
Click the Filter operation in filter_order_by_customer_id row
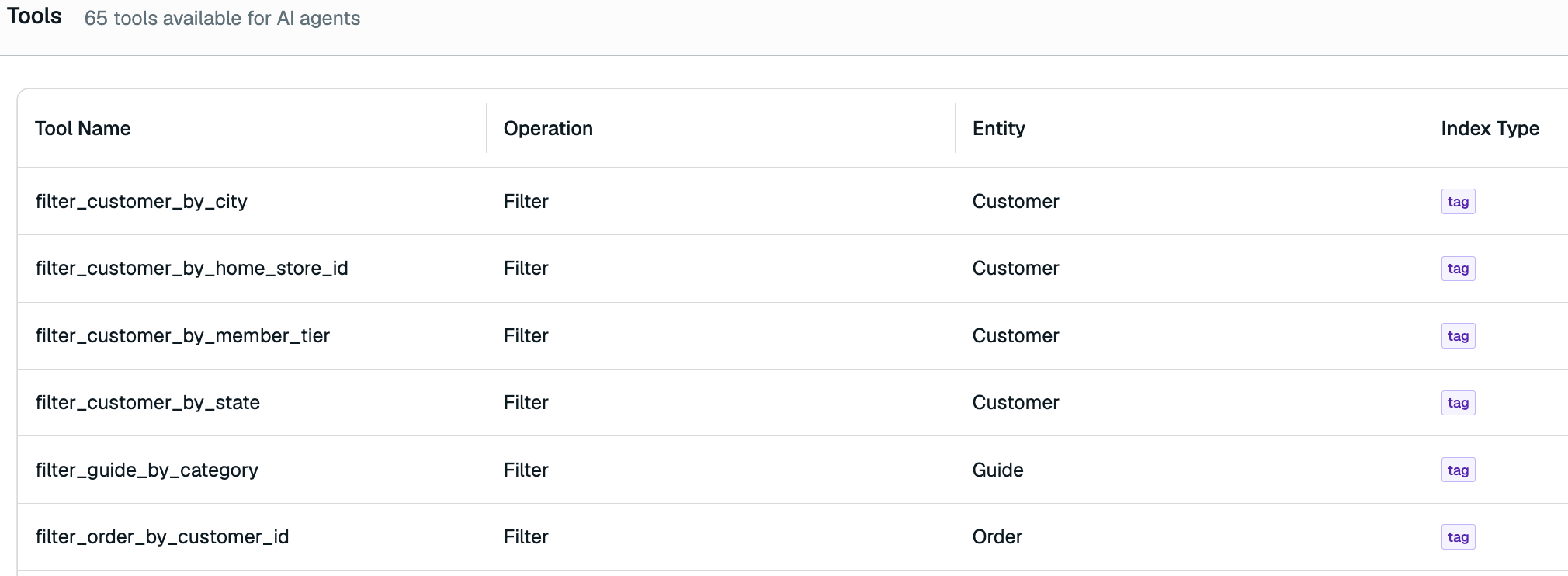526,537
